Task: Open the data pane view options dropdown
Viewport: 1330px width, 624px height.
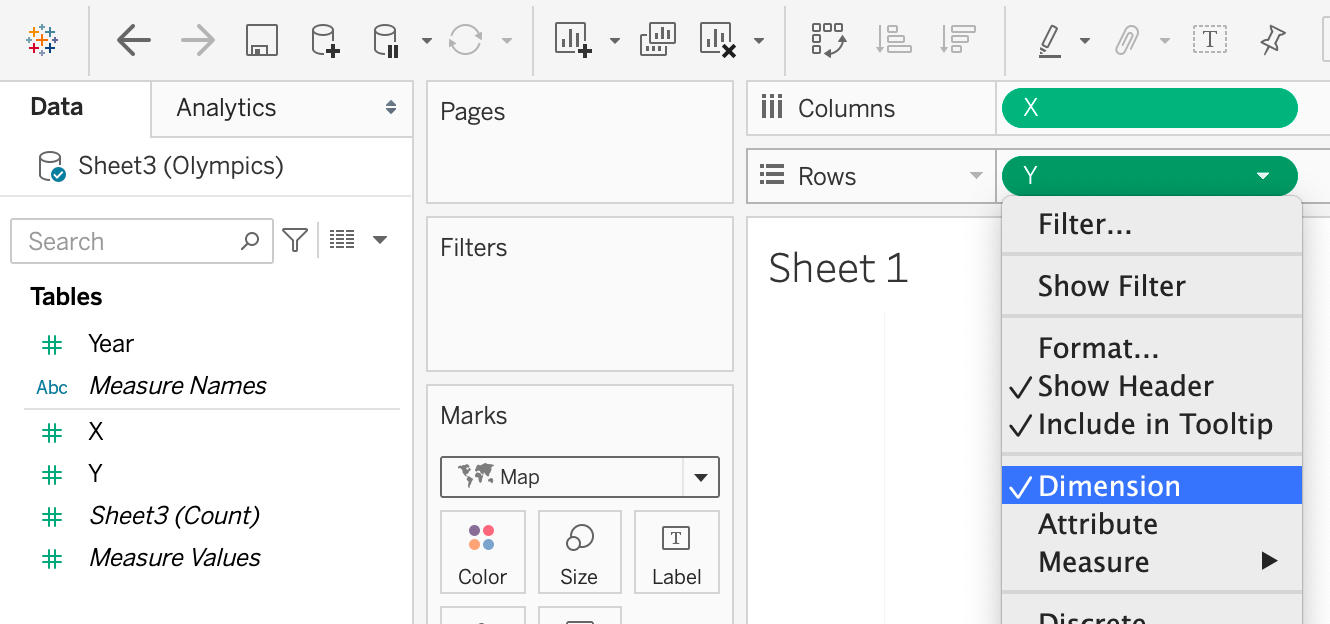Action: pyautogui.click(x=380, y=240)
